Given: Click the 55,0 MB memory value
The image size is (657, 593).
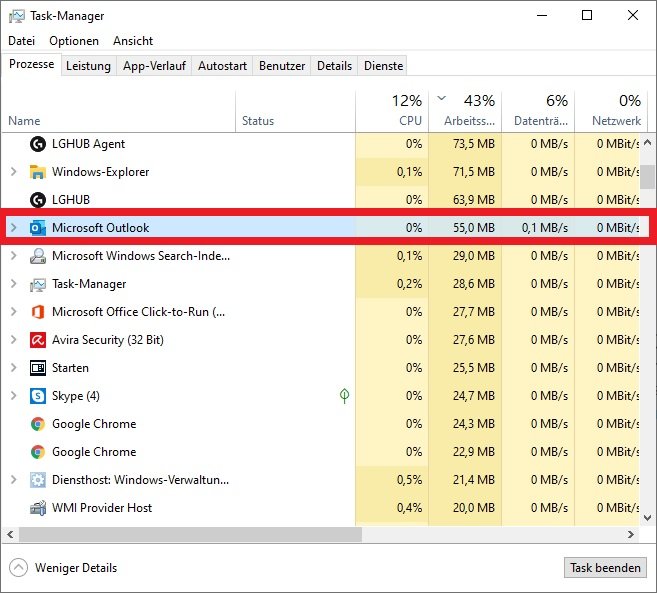Looking at the screenshot, I should tap(474, 228).
